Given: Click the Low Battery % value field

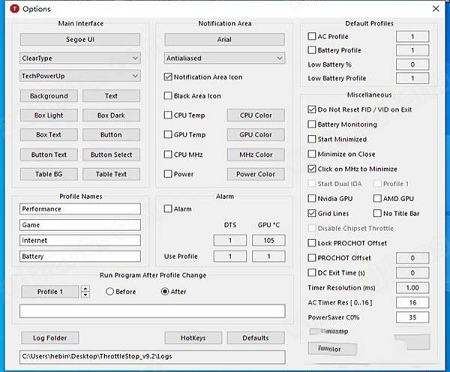Looking at the screenshot, I should (412, 64).
